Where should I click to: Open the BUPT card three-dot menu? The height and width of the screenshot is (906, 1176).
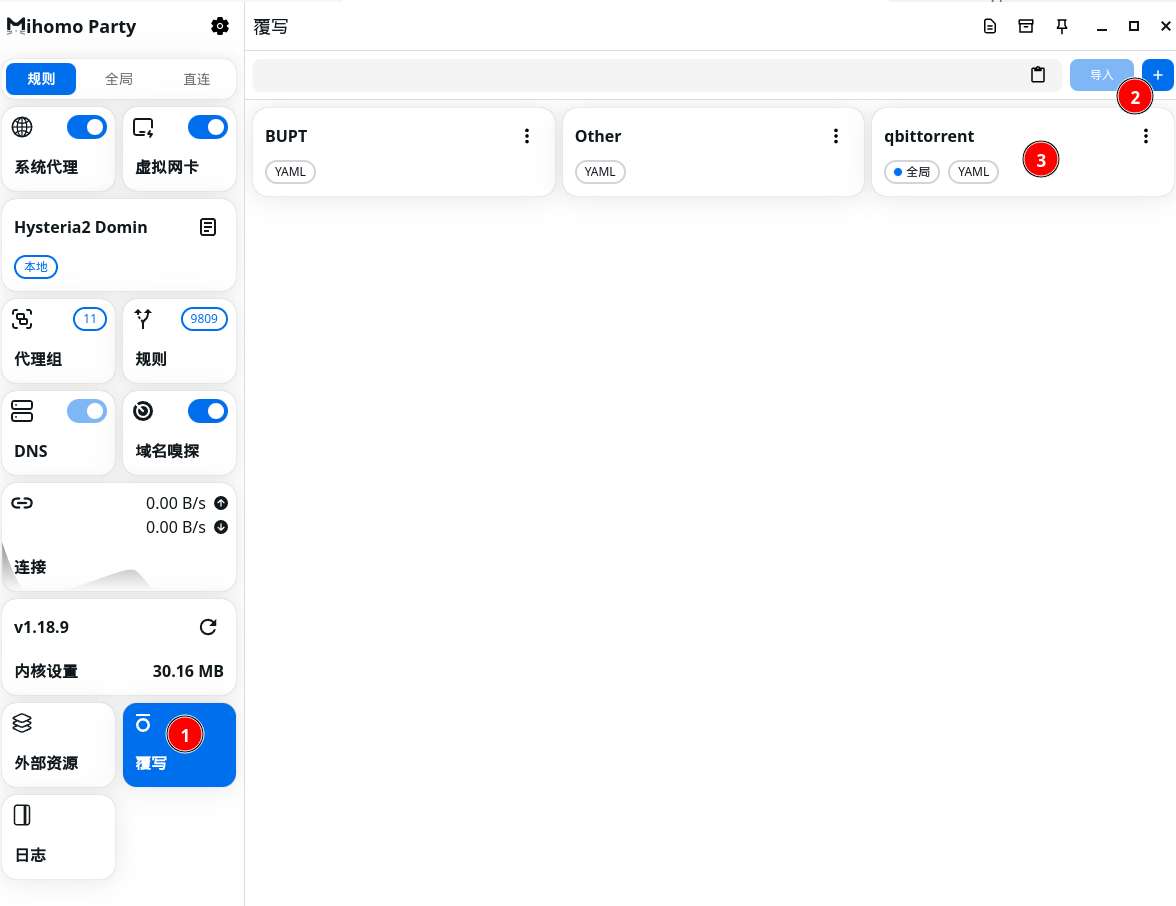(x=527, y=137)
